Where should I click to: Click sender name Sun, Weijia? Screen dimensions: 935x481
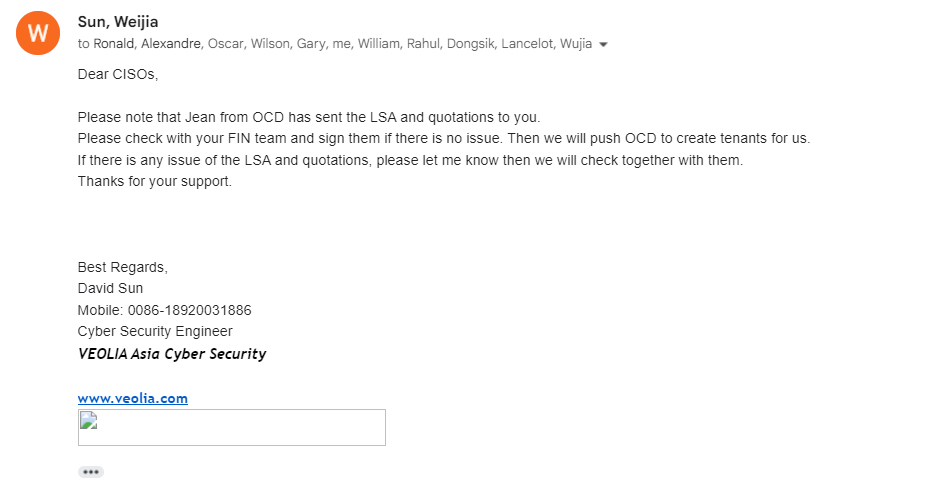pos(118,22)
